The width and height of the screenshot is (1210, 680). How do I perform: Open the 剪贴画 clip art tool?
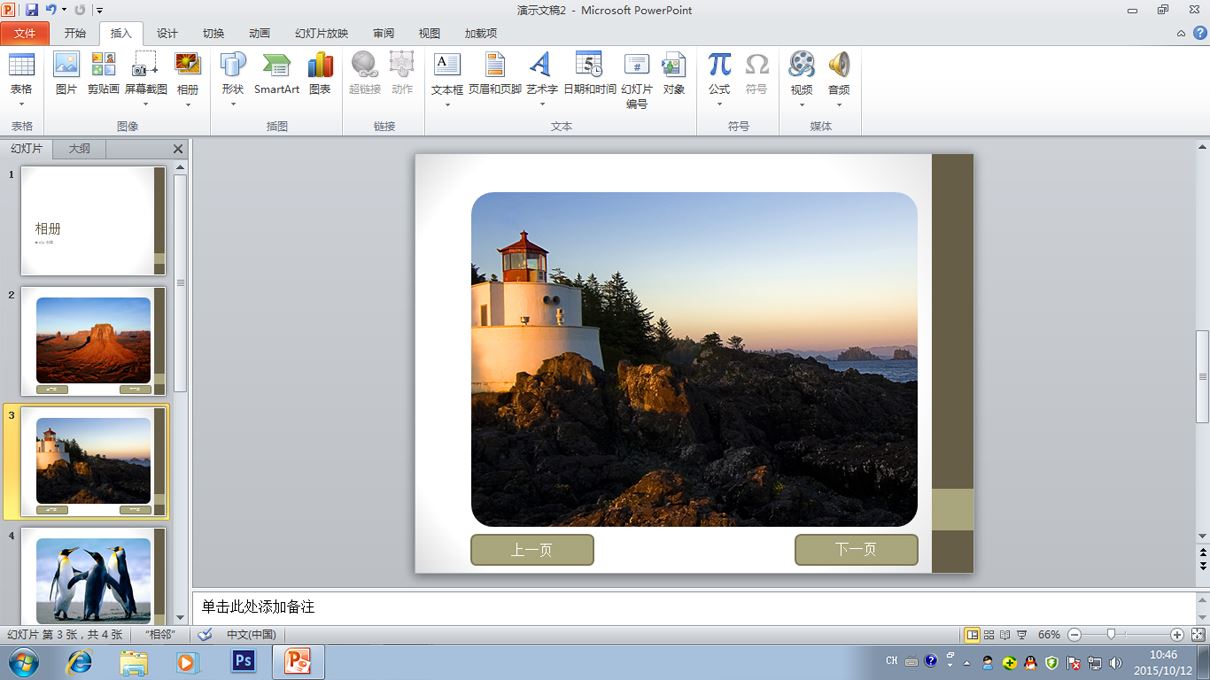(x=103, y=74)
